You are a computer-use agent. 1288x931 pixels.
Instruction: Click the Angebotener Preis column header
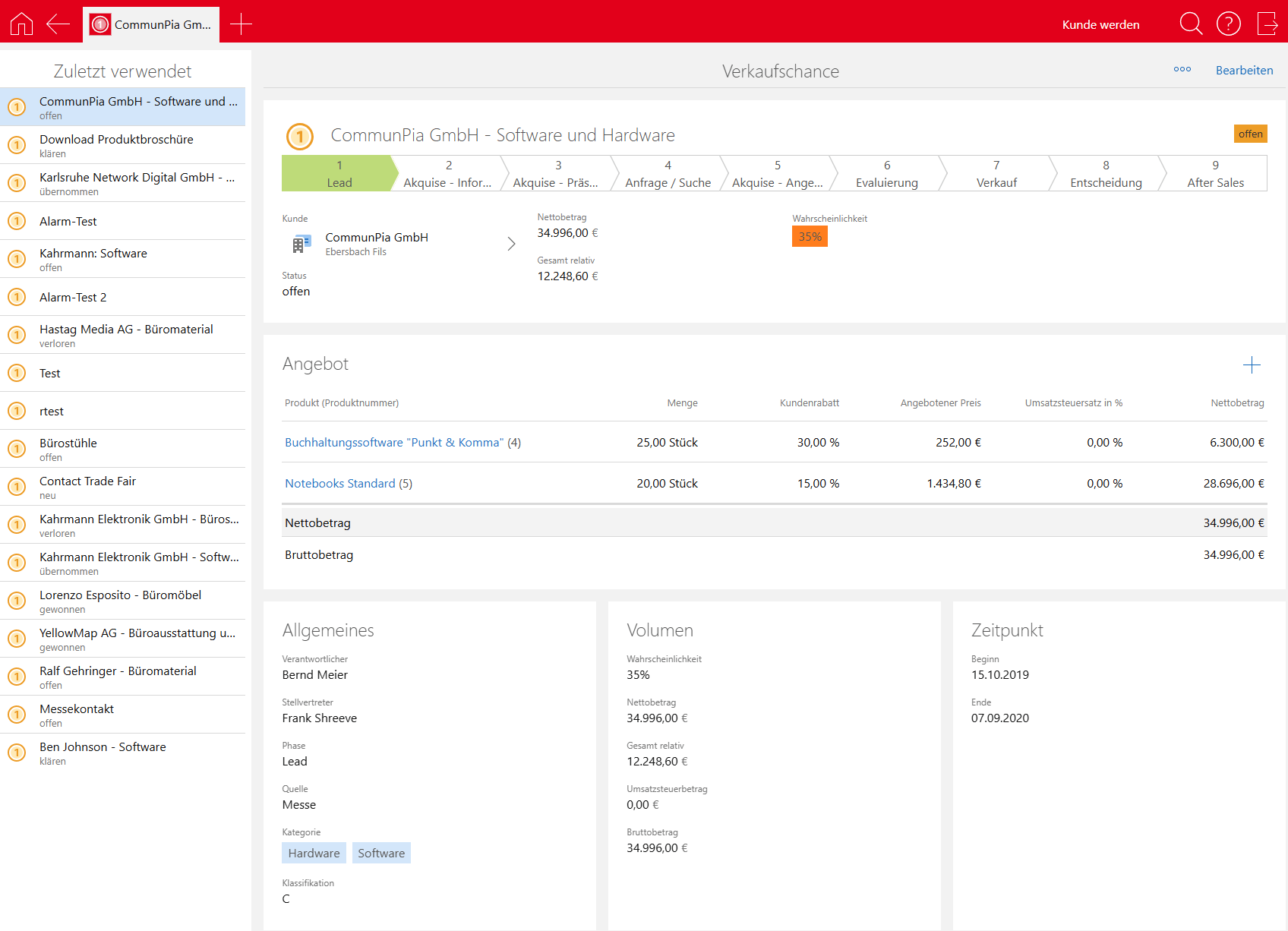click(x=940, y=402)
